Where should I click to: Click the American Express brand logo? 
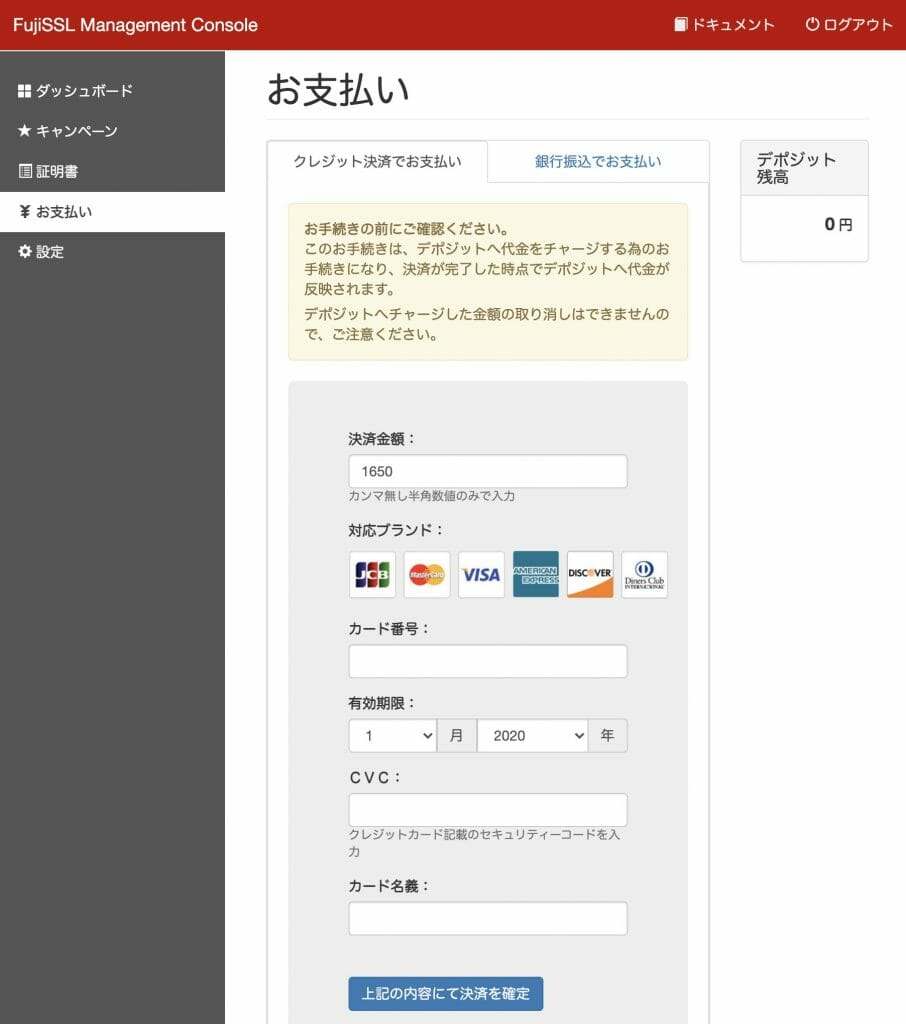(536, 575)
